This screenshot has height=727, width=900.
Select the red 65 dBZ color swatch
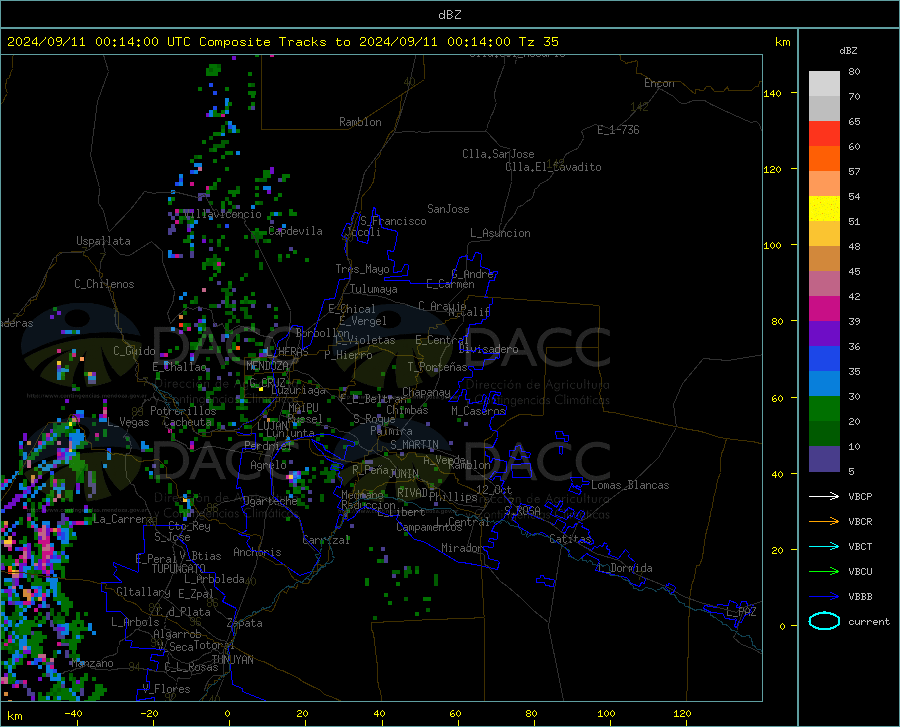pyautogui.click(x=824, y=134)
